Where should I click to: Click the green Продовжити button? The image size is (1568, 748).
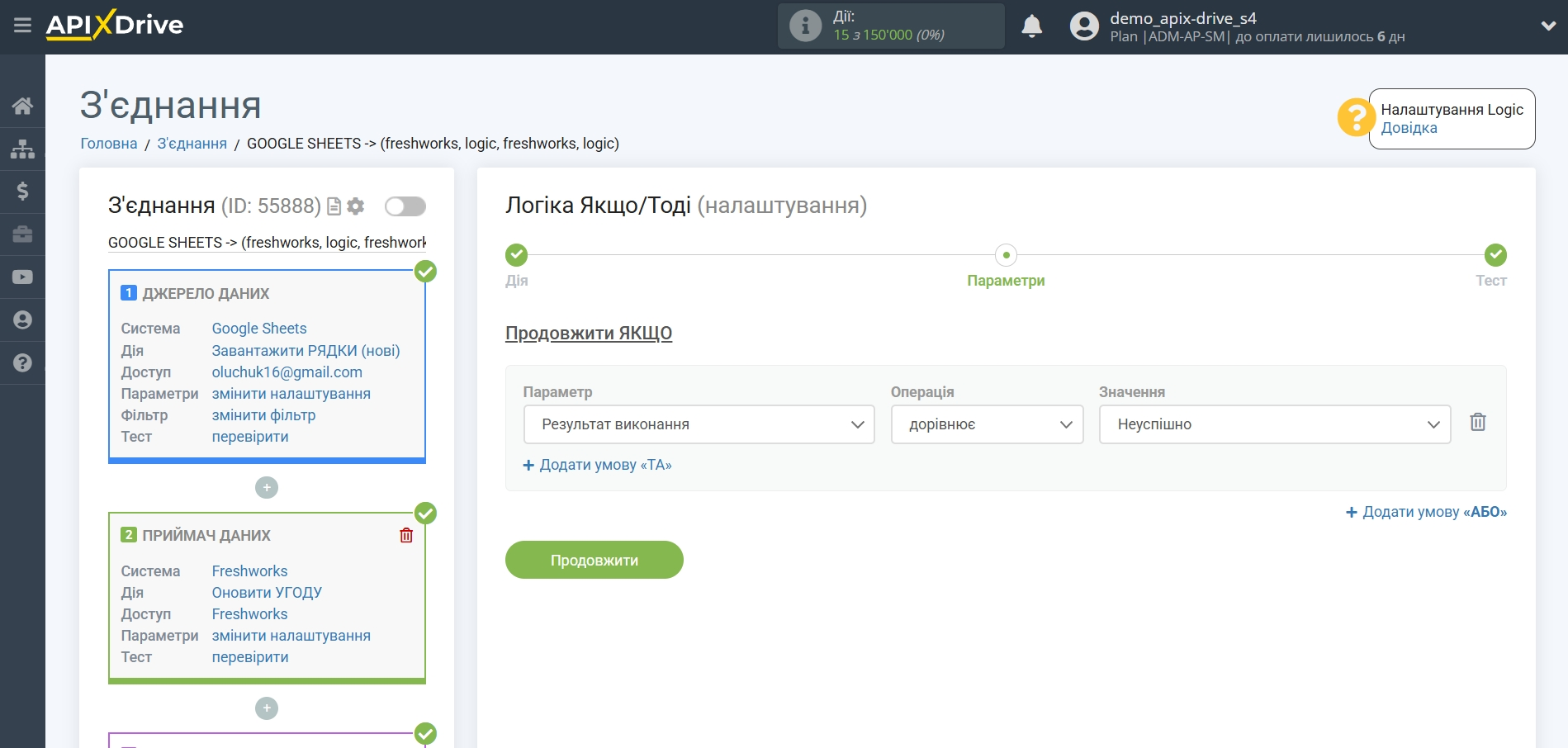tap(594, 560)
